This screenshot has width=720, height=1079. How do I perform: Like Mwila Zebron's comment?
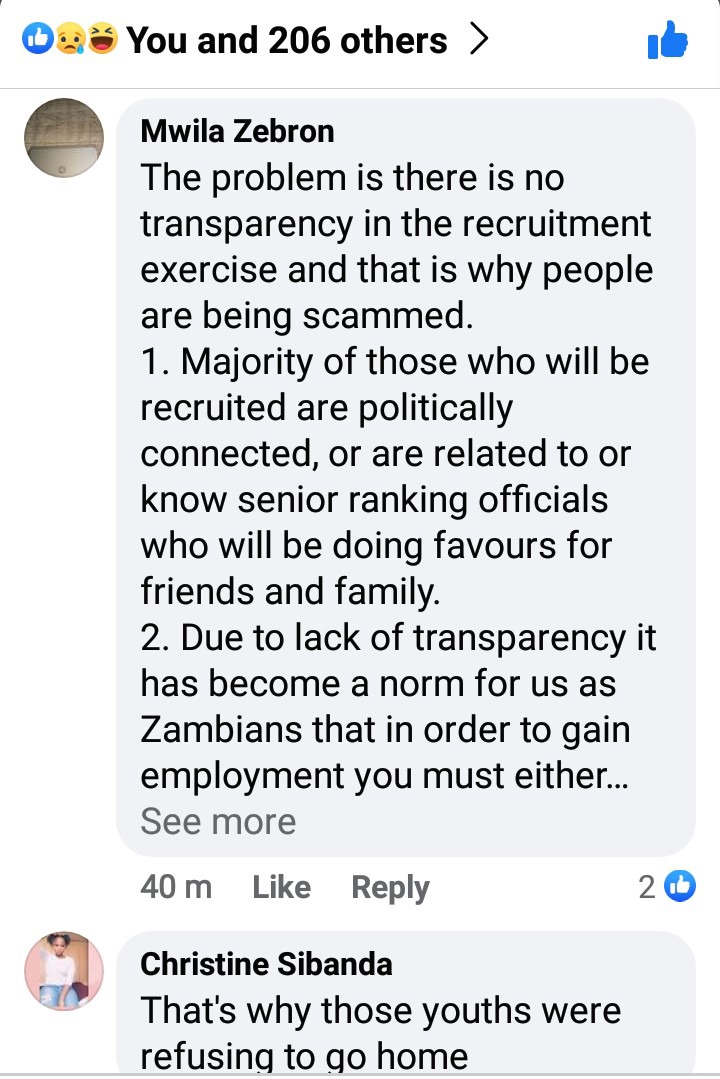click(282, 886)
